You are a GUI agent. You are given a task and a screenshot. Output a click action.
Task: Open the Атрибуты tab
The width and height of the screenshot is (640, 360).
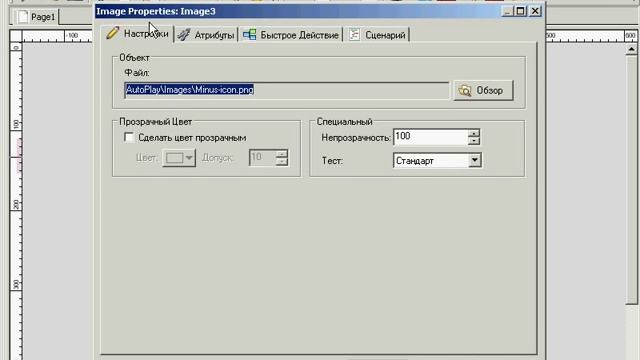[x=206, y=35]
